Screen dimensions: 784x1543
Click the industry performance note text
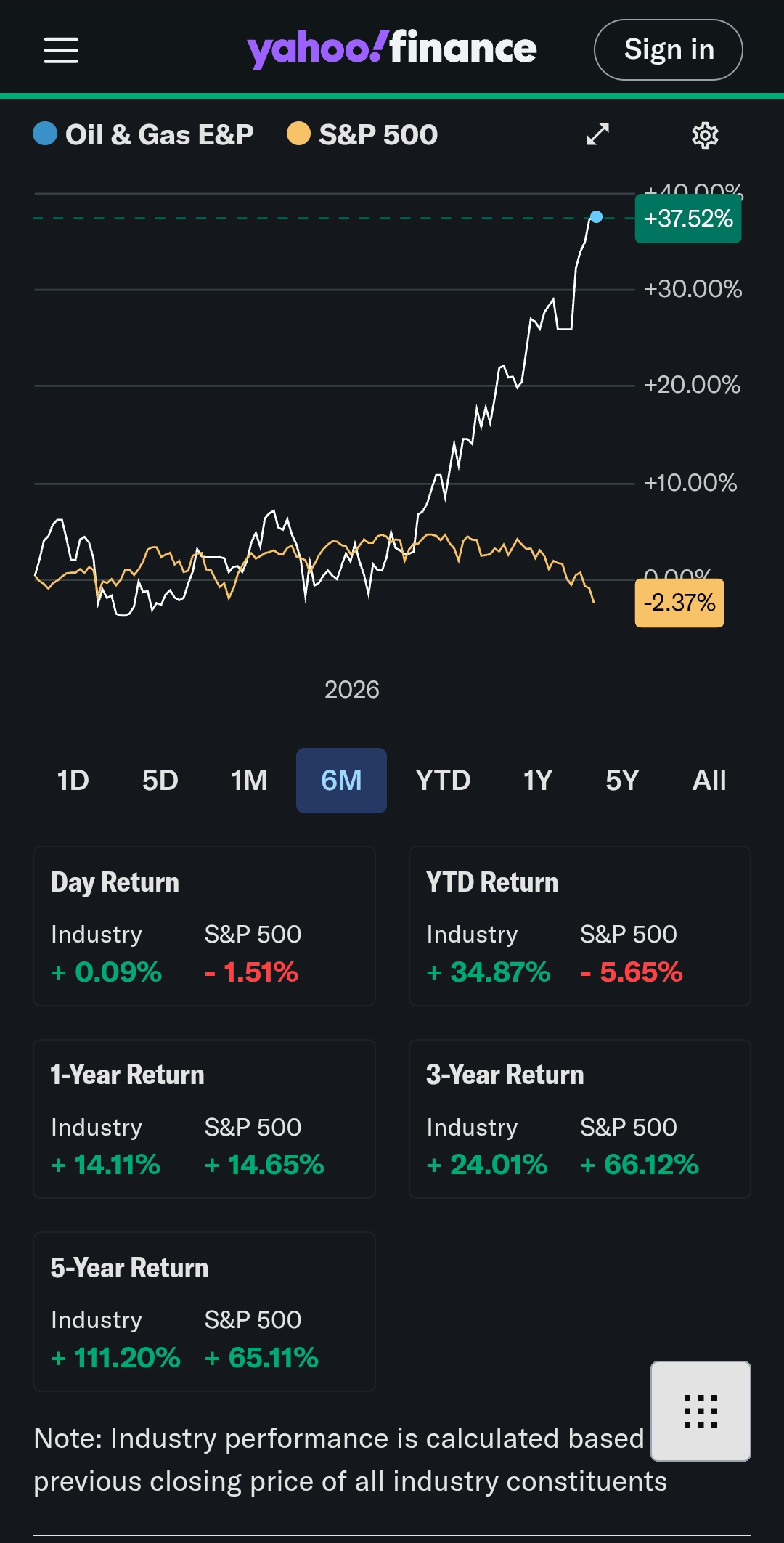[x=351, y=1459]
